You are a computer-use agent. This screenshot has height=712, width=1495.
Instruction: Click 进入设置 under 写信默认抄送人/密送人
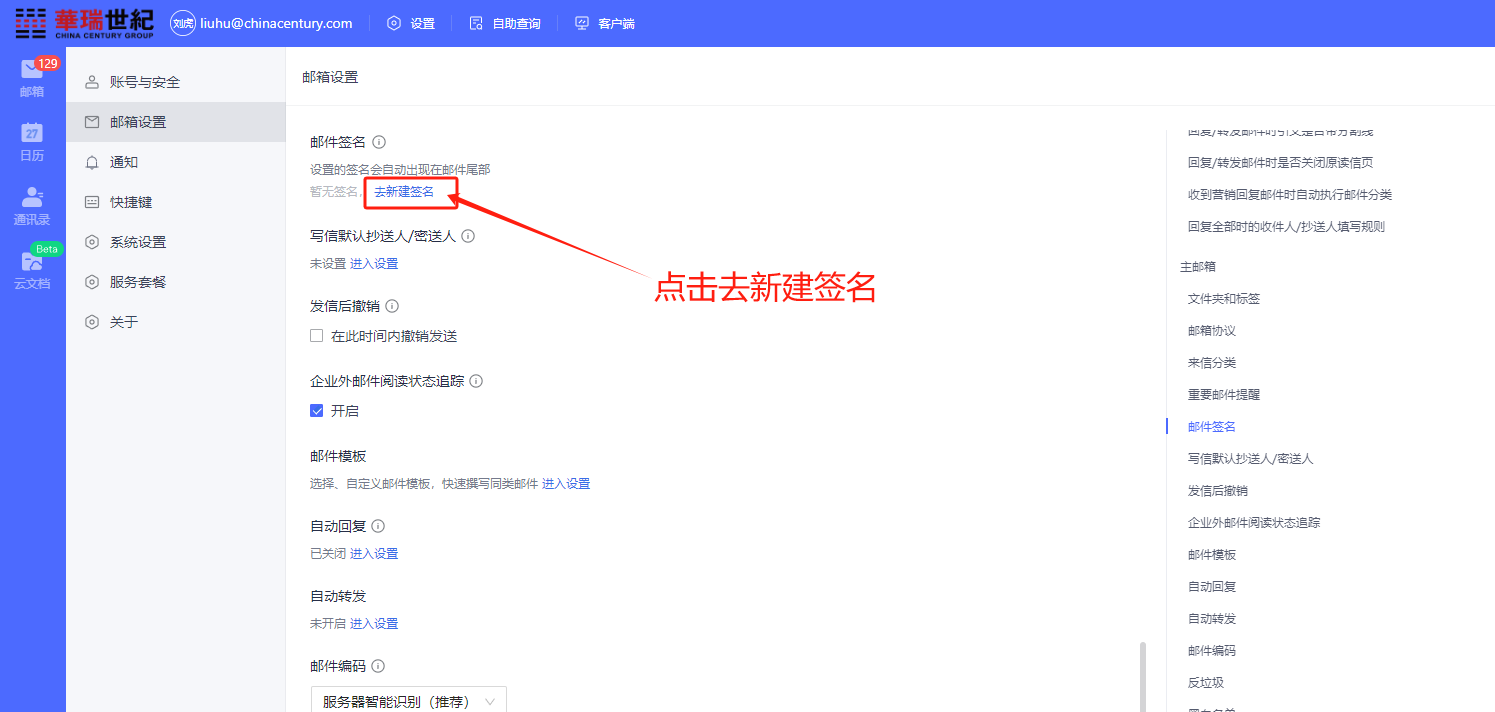(x=374, y=264)
